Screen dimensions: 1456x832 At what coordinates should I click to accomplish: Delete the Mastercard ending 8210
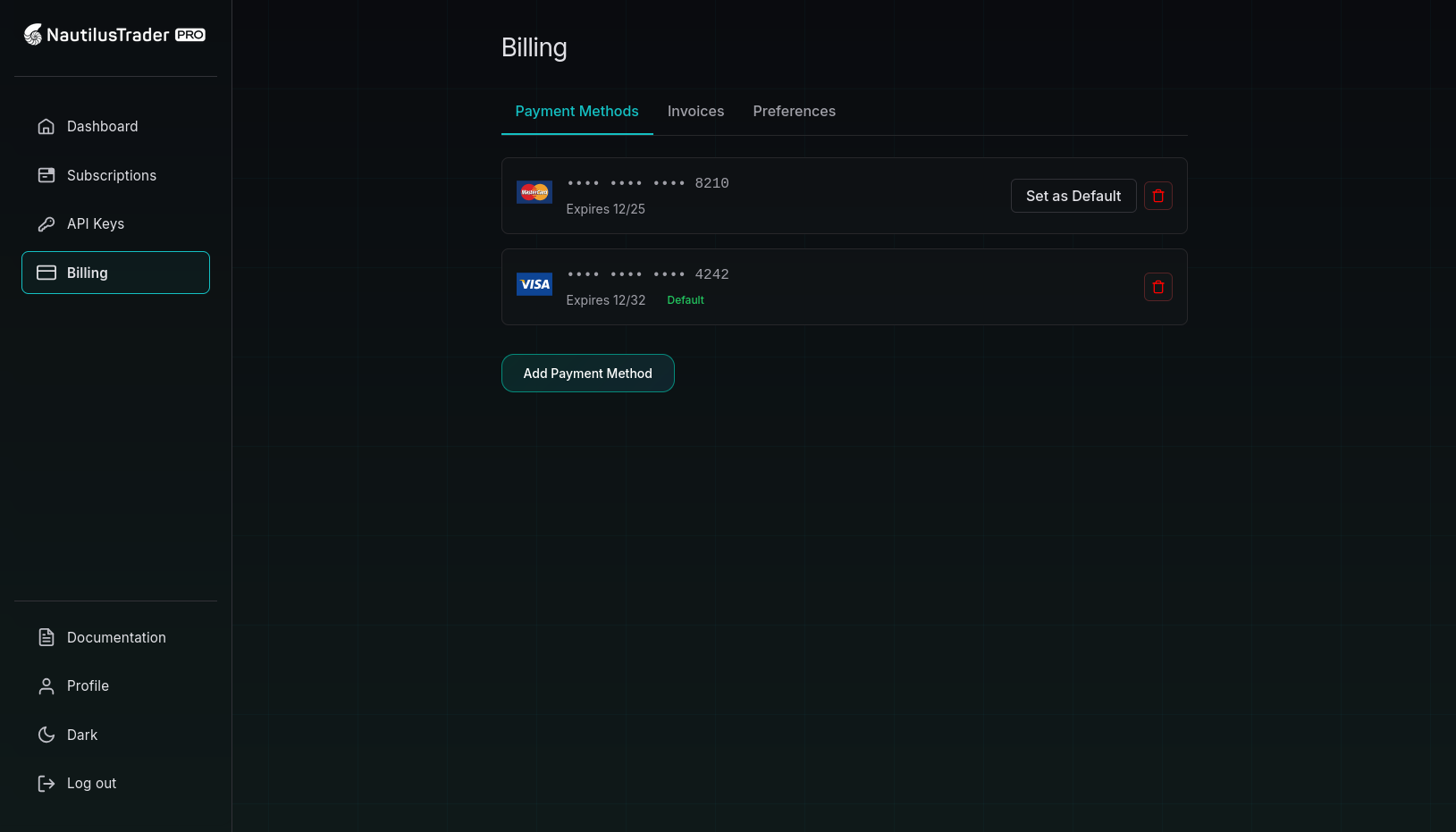[1157, 196]
